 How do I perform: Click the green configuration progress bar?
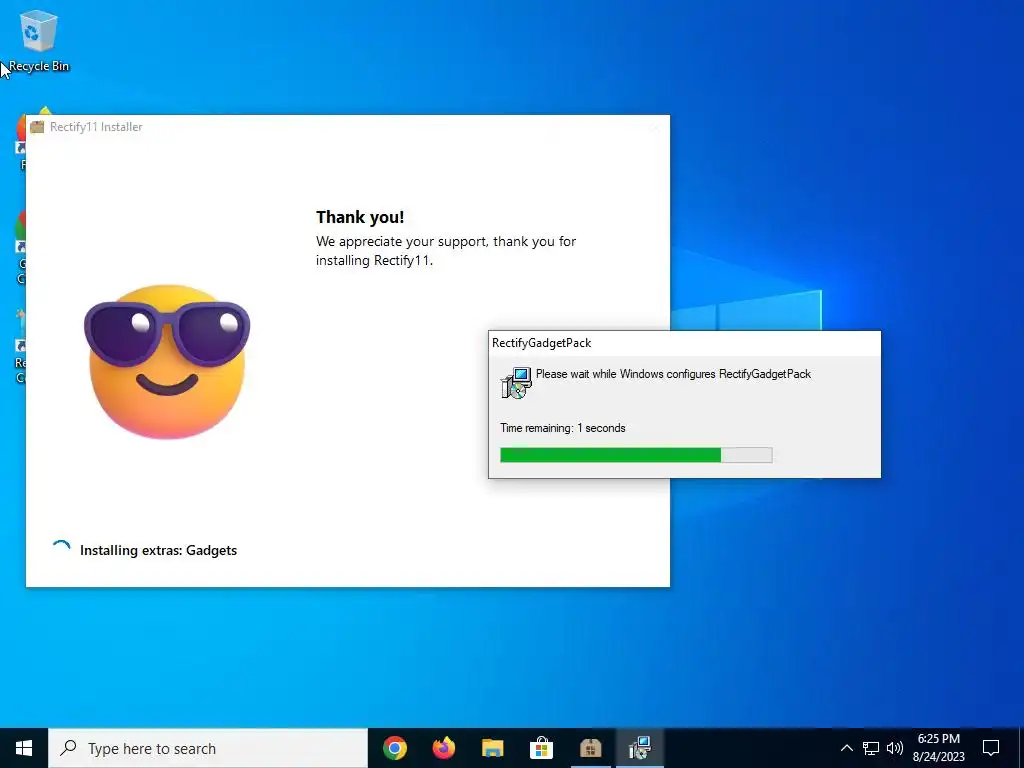click(636, 455)
